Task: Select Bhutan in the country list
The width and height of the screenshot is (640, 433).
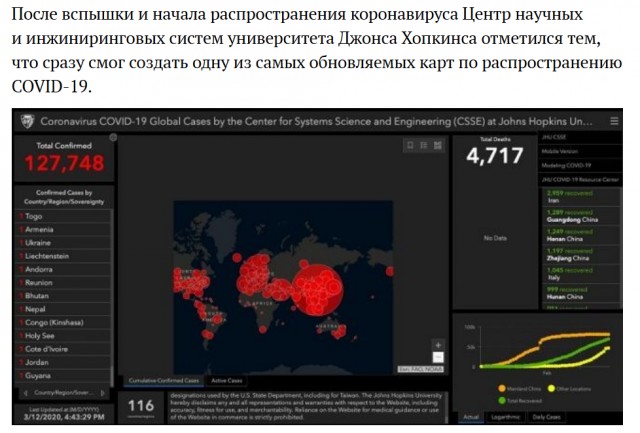Action: (x=63, y=296)
